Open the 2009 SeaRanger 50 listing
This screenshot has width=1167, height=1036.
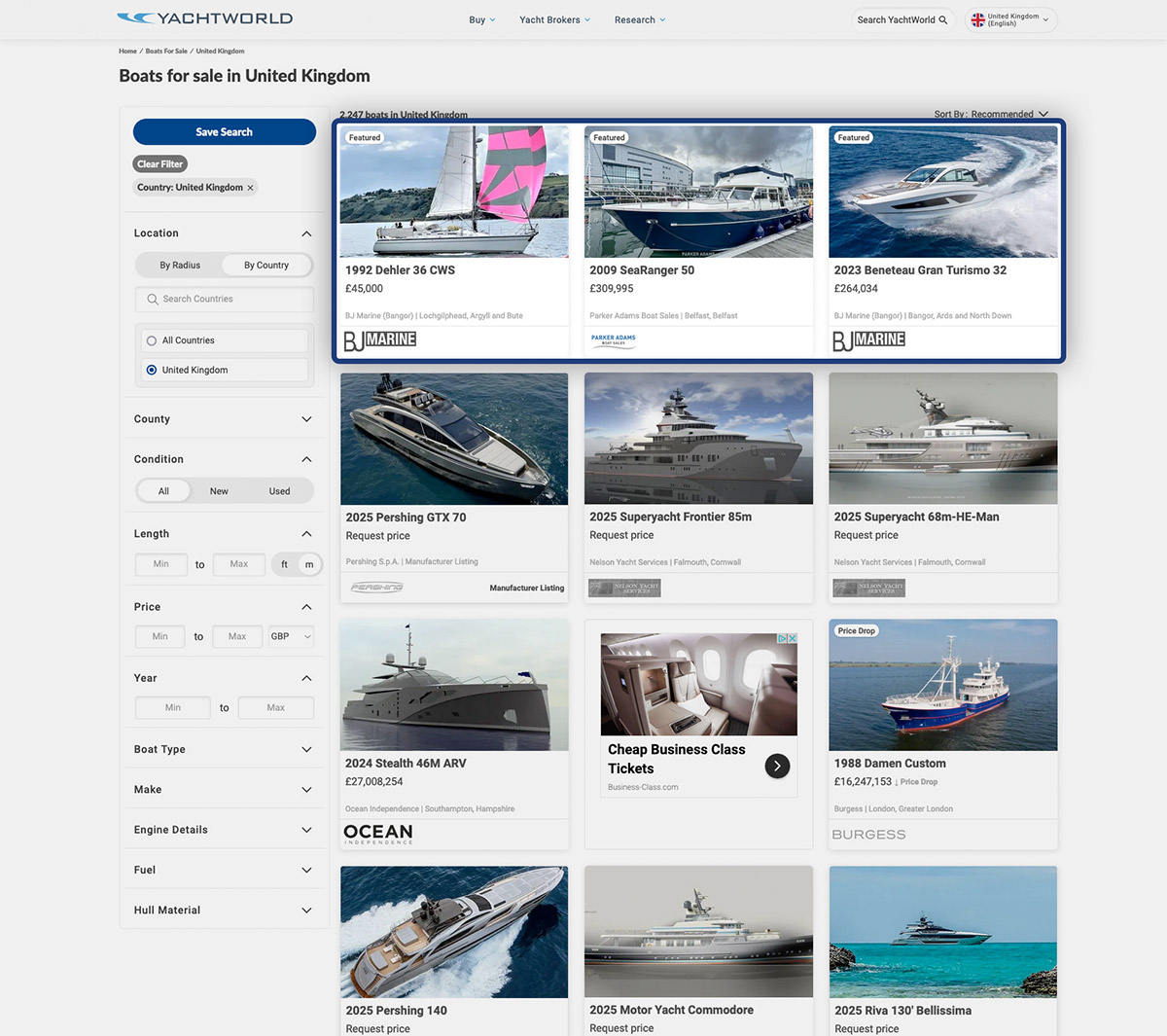(642, 270)
